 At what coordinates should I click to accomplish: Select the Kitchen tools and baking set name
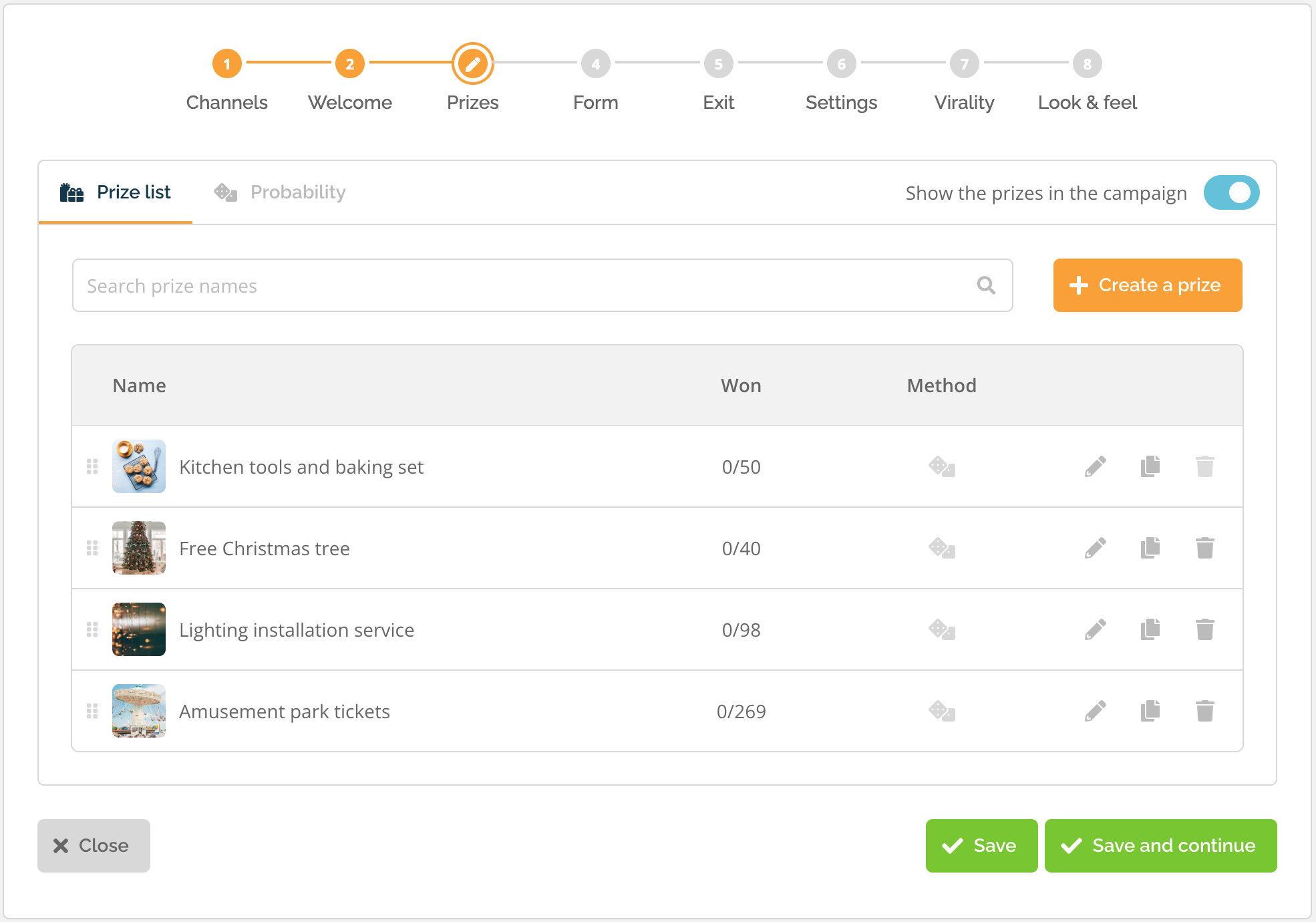[x=301, y=467]
